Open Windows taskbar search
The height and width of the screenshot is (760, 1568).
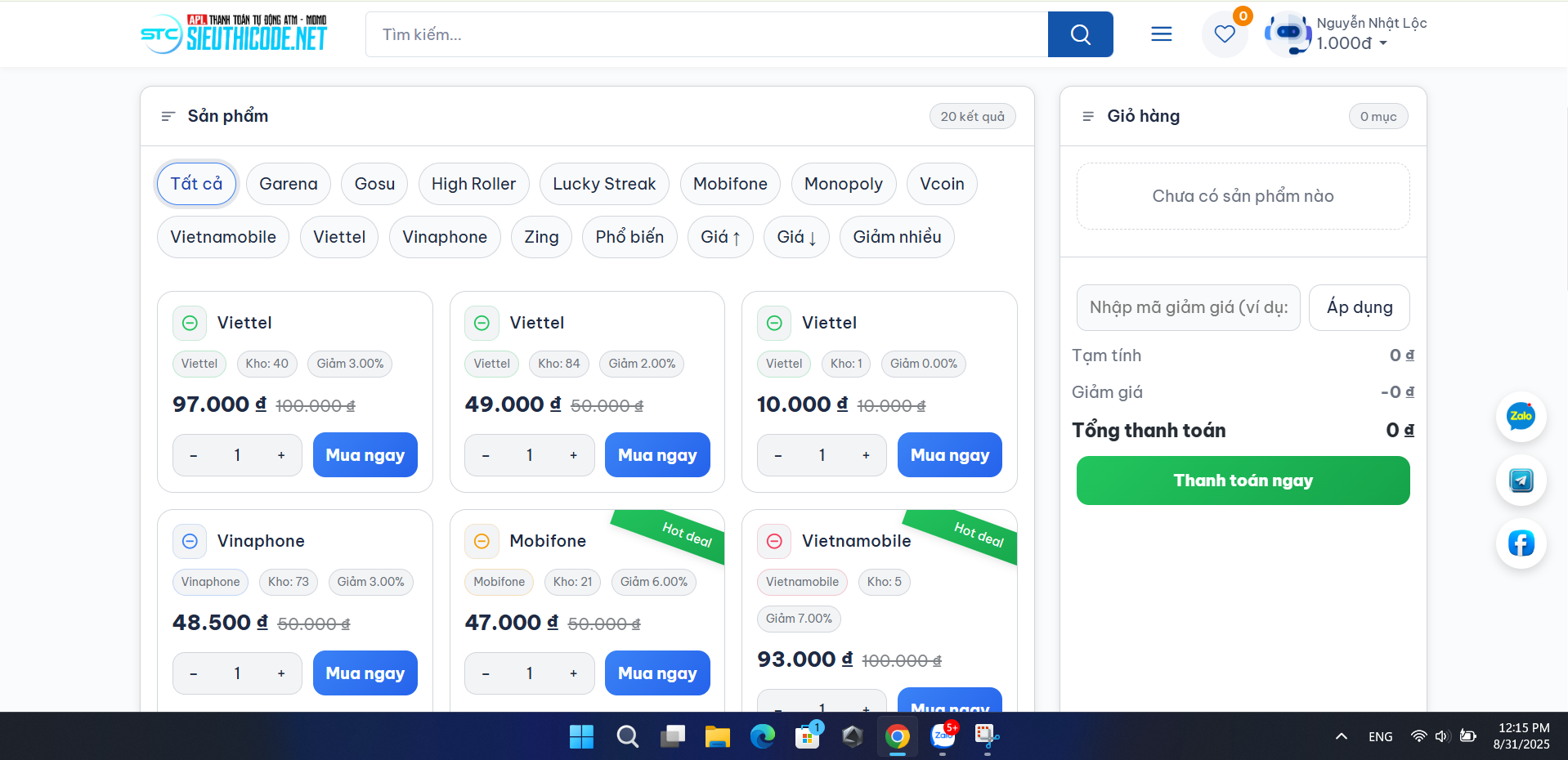(627, 736)
